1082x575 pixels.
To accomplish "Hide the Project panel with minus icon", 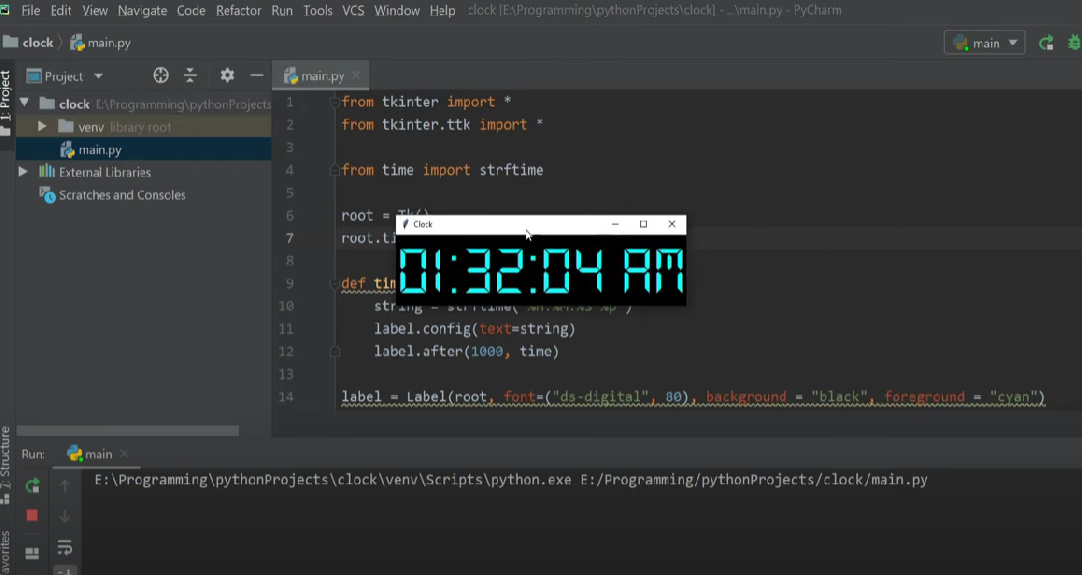I will (257, 76).
